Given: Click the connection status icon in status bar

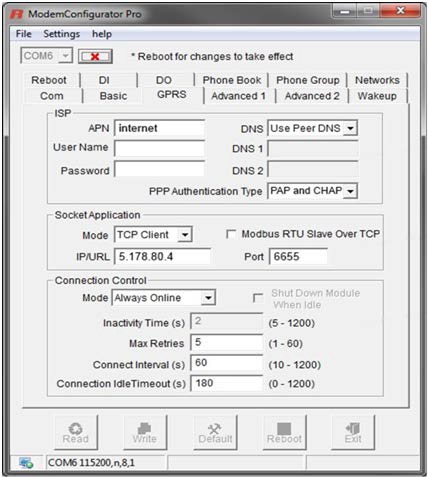Looking at the screenshot, I should 26,463.
